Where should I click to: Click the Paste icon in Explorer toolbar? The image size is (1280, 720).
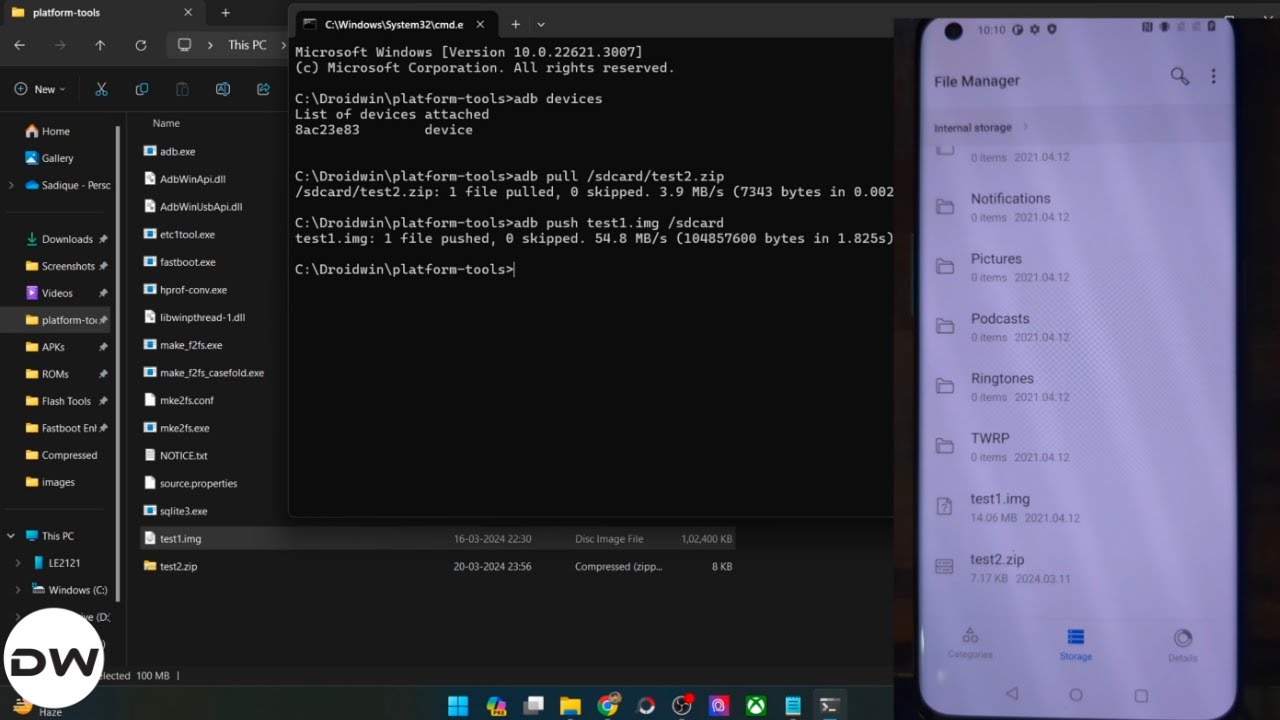click(x=182, y=89)
